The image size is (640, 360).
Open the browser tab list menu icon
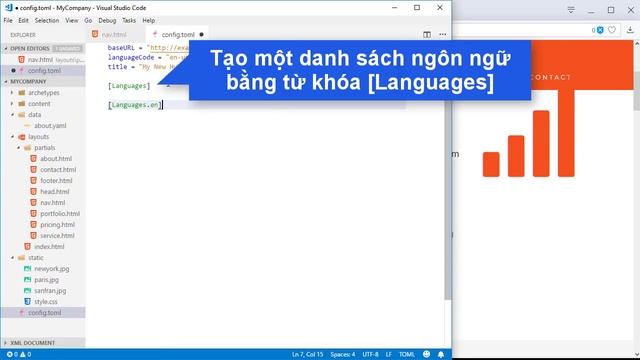tap(571, 10)
